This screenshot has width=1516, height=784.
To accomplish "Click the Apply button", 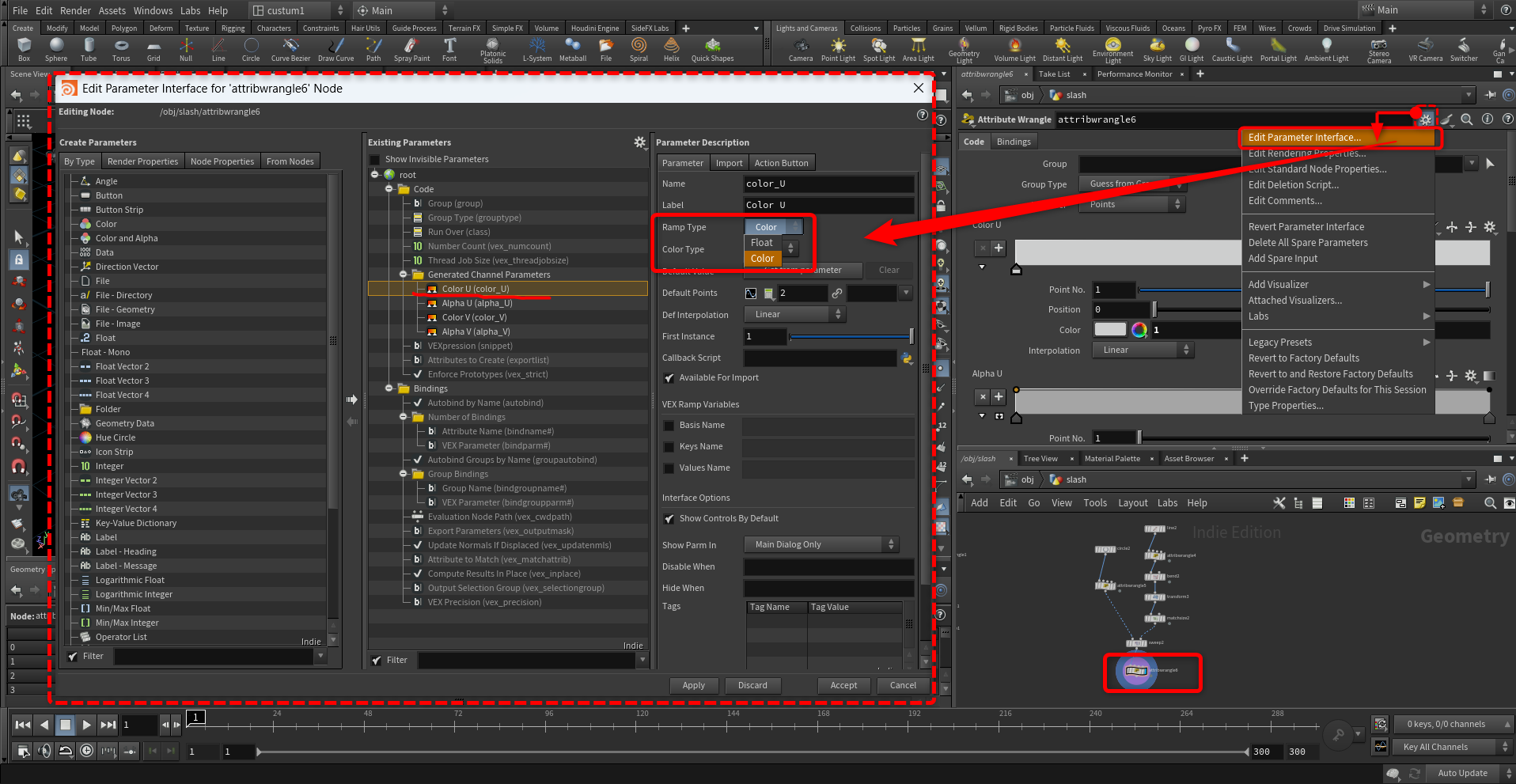I will (x=694, y=686).
